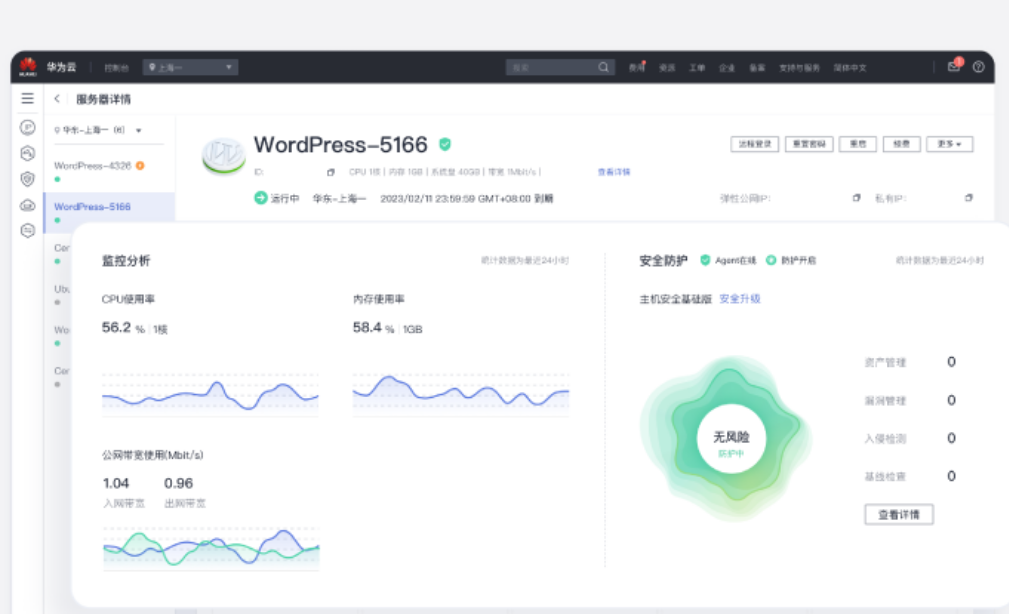Click the 重启 button
1009x614 pixels.
click(x=858, y=144)
